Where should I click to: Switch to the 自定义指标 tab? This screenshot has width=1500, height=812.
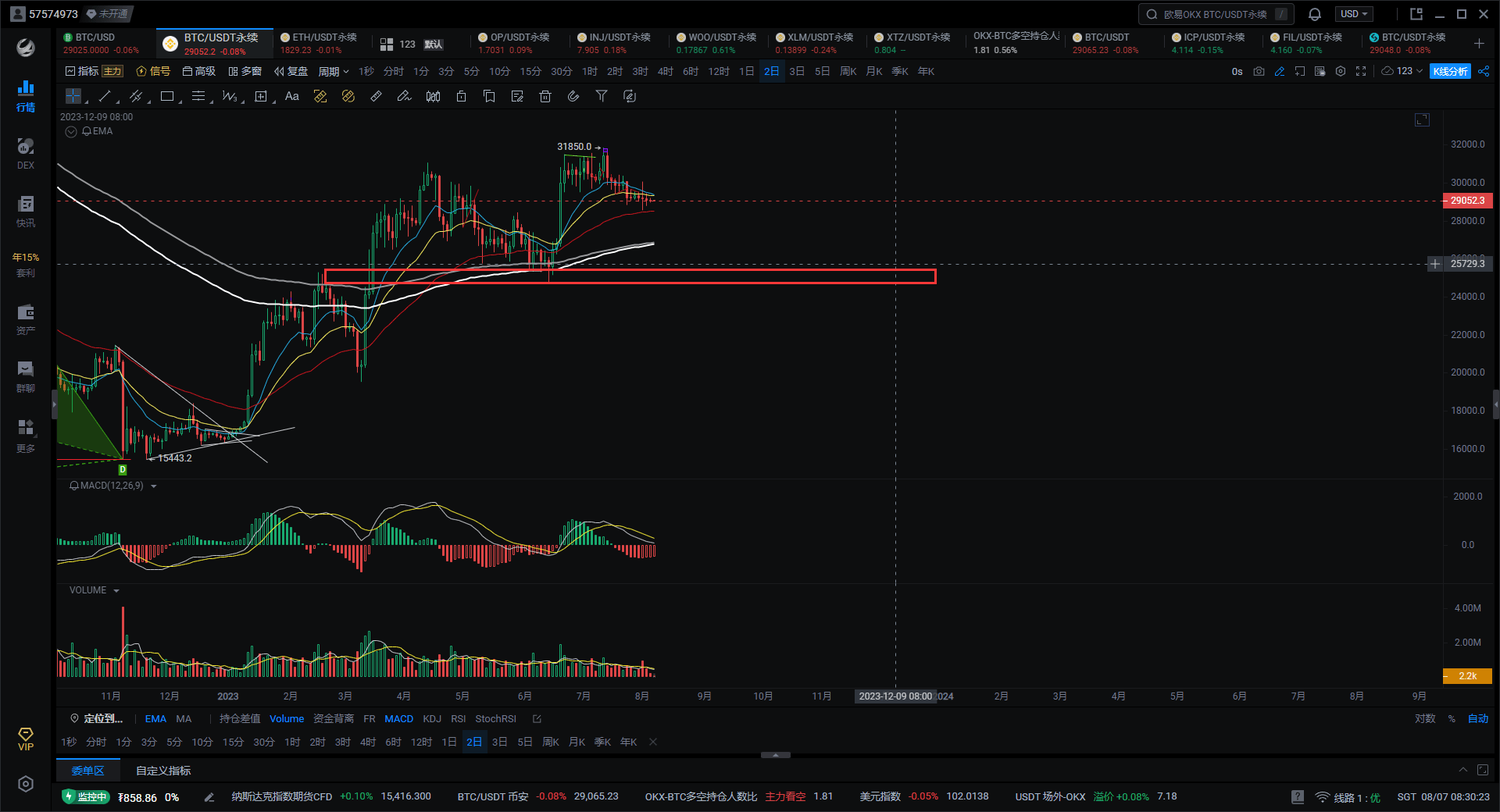162,771
